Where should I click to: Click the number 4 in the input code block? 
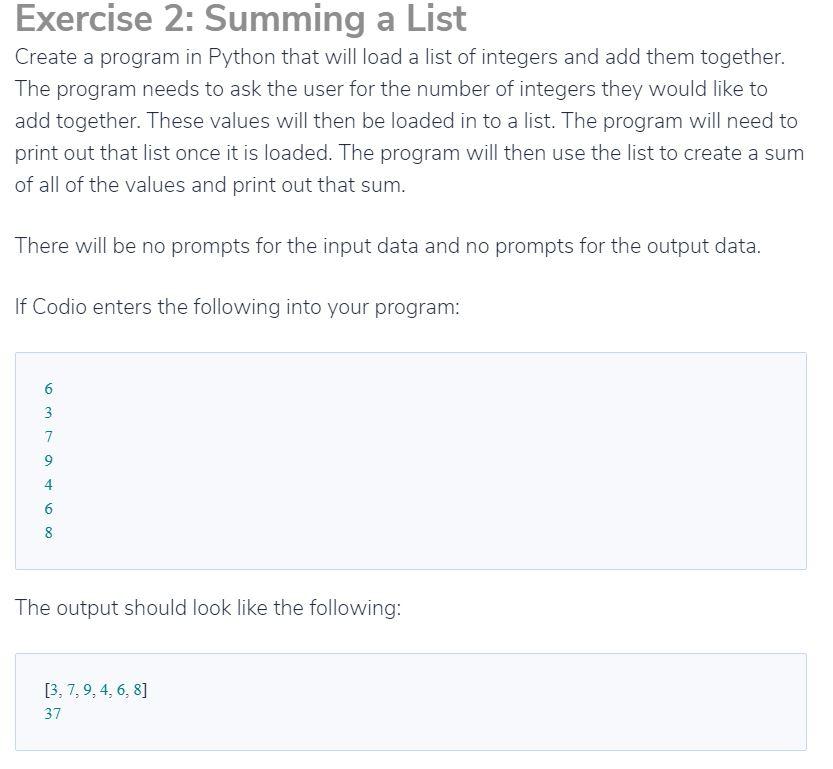(48, 484)
